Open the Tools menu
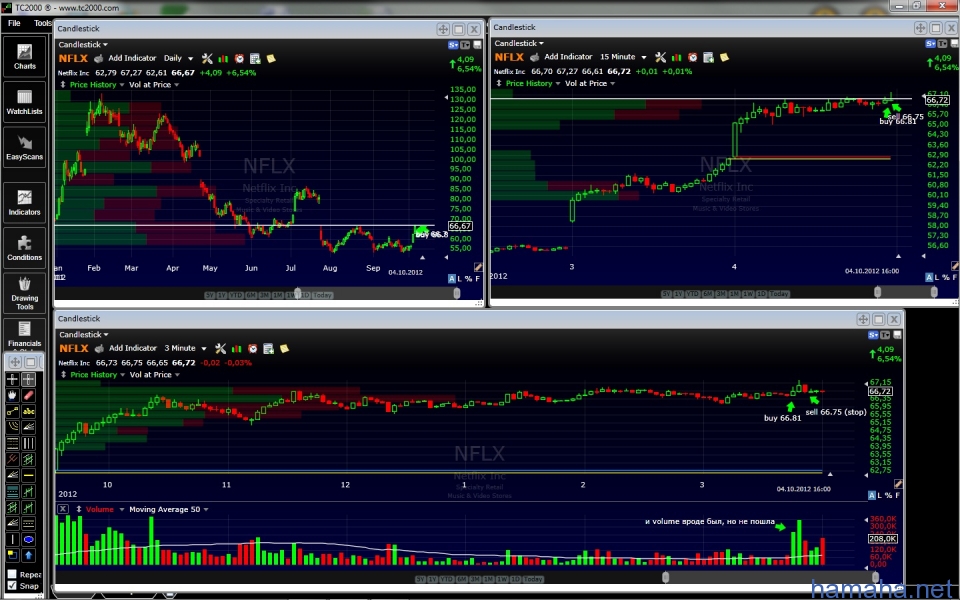960x600 pixels. [42, 23]
